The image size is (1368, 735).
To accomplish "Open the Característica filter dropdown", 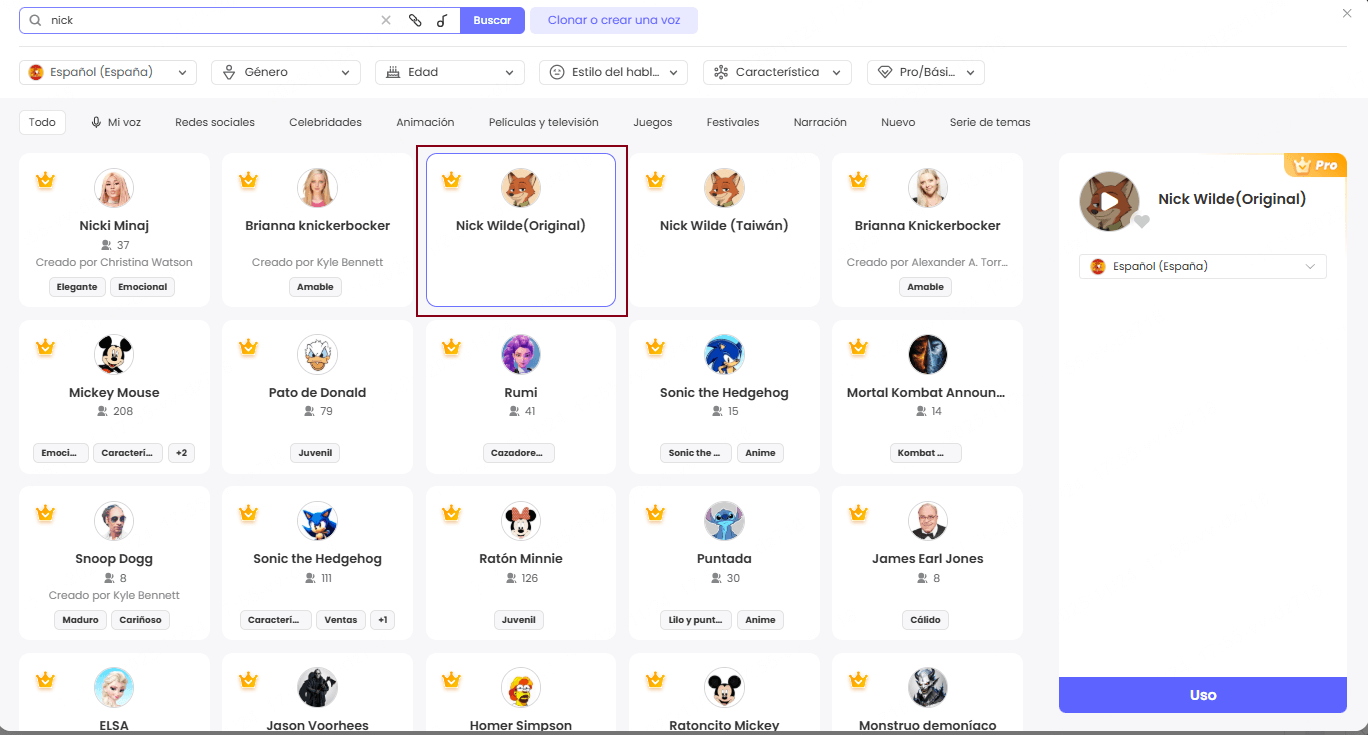I will [777, 72].
